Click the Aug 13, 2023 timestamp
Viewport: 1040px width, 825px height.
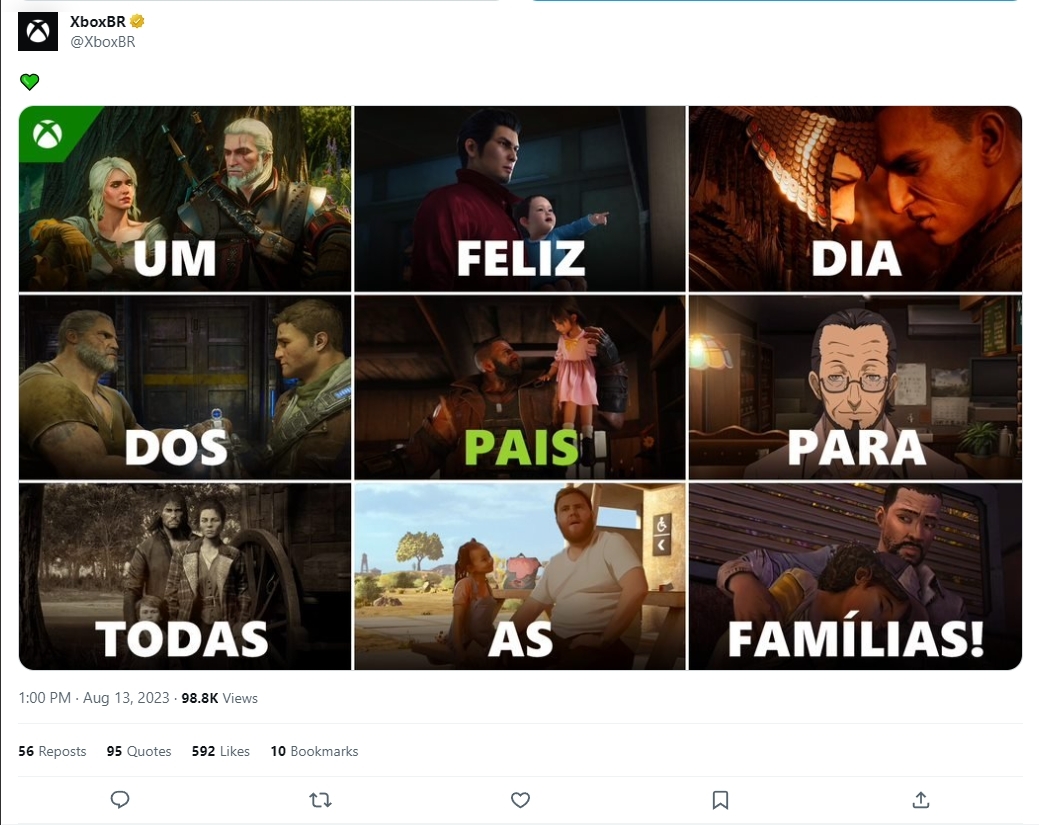click(x=126, y=698)
